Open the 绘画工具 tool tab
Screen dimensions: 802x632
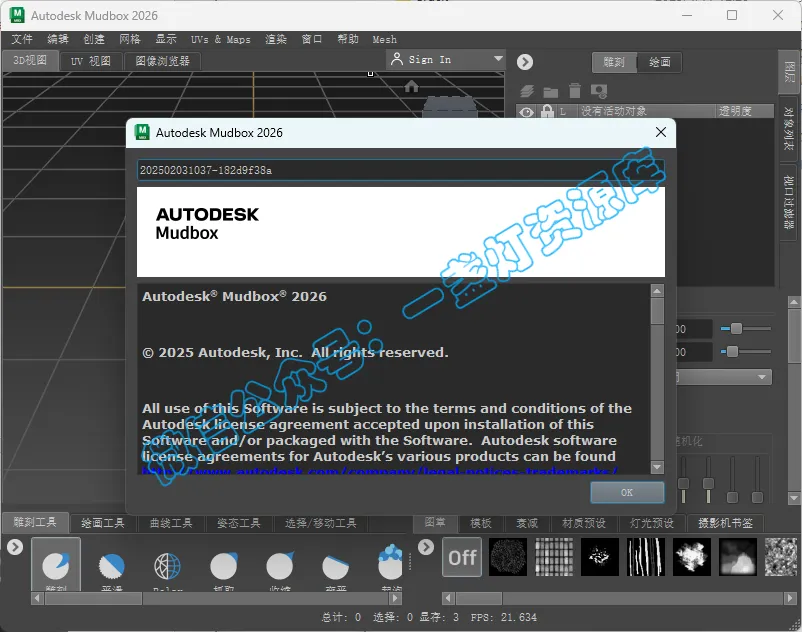click(103, 523)
